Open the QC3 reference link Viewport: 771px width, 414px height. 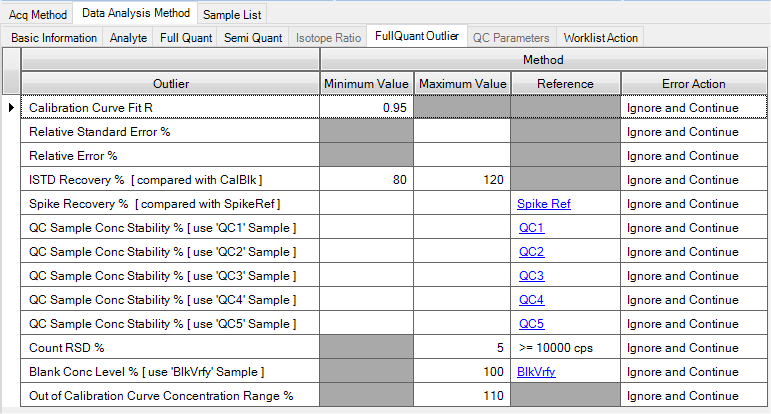click(x=532, y=276)
